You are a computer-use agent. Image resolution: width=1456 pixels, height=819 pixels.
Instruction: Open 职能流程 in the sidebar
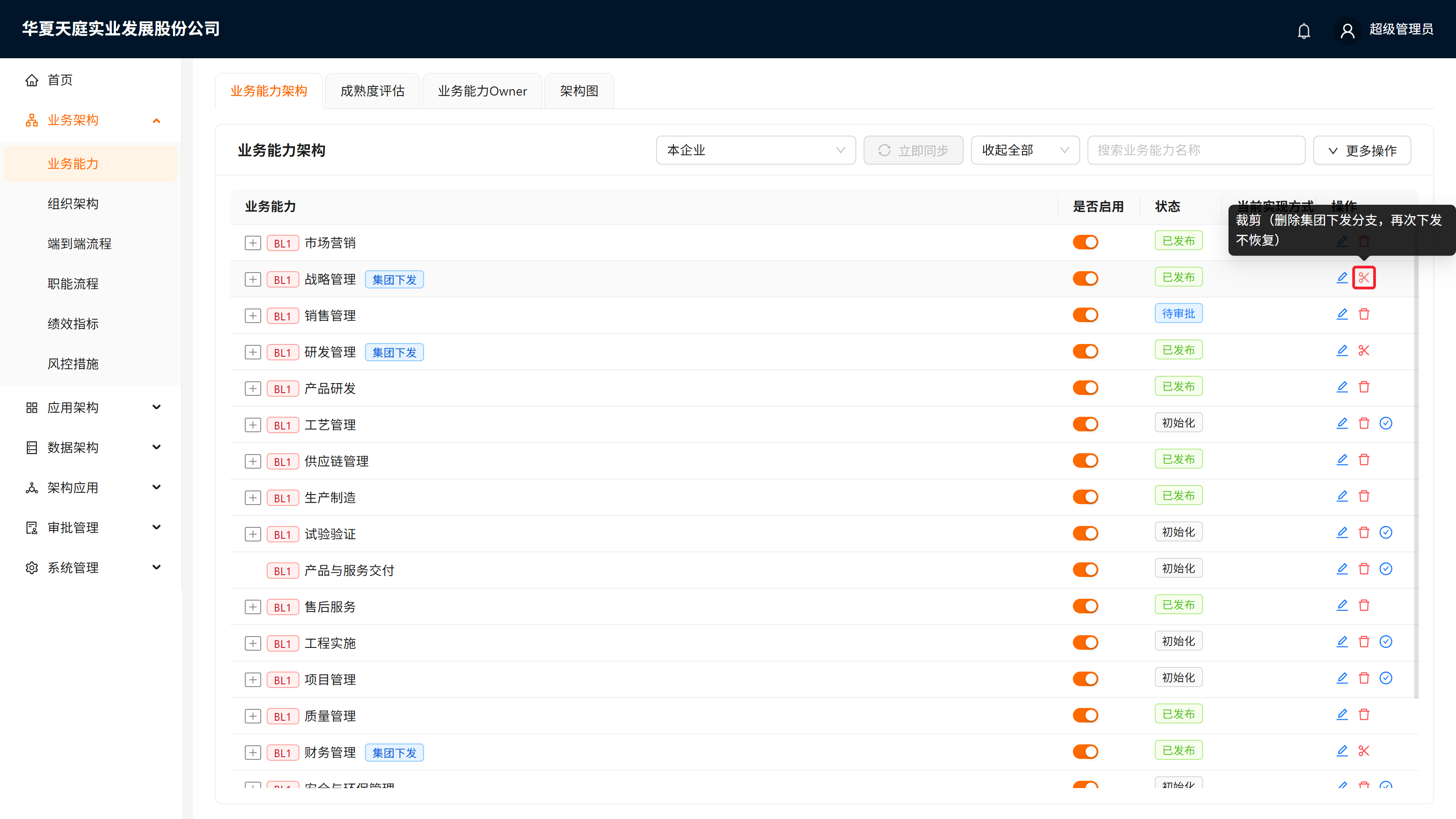[x=91, y=284]
